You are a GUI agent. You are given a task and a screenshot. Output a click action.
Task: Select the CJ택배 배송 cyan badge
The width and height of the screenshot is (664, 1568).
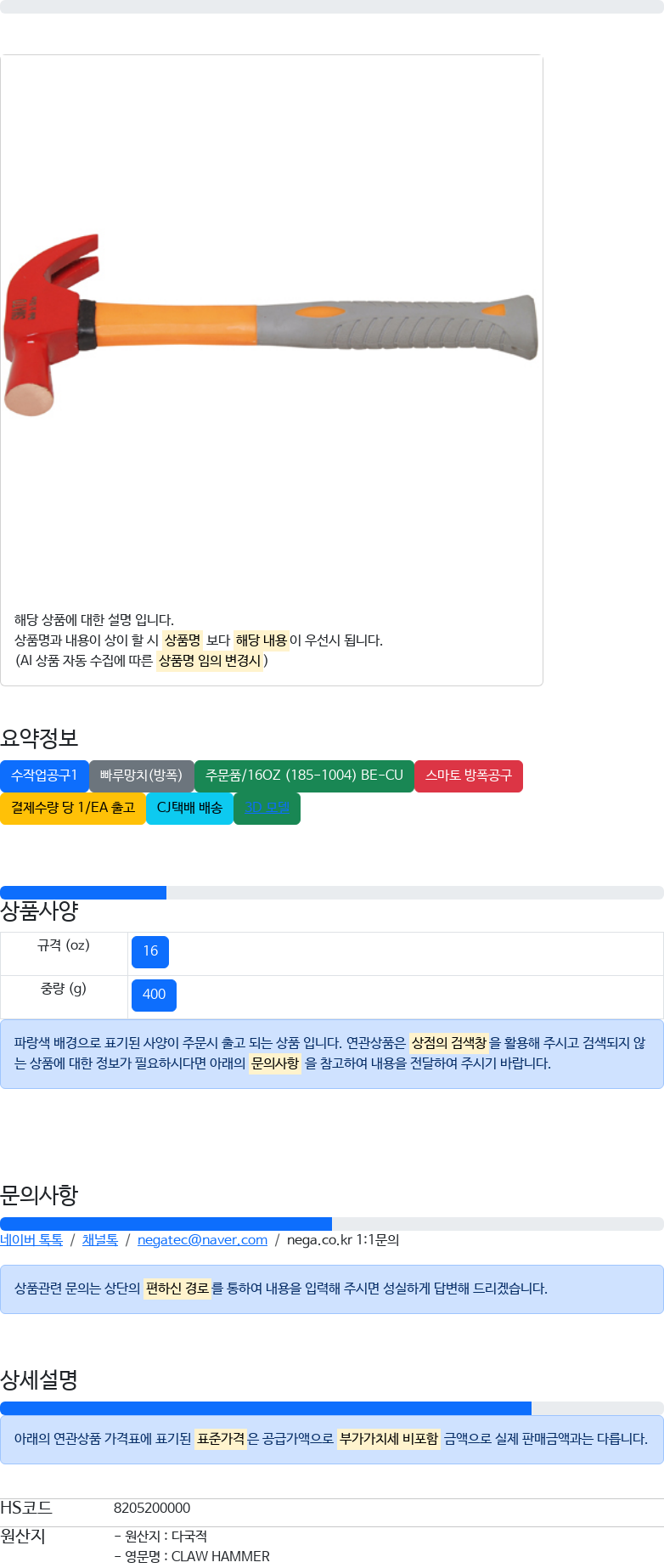click(x=189, y=808)
